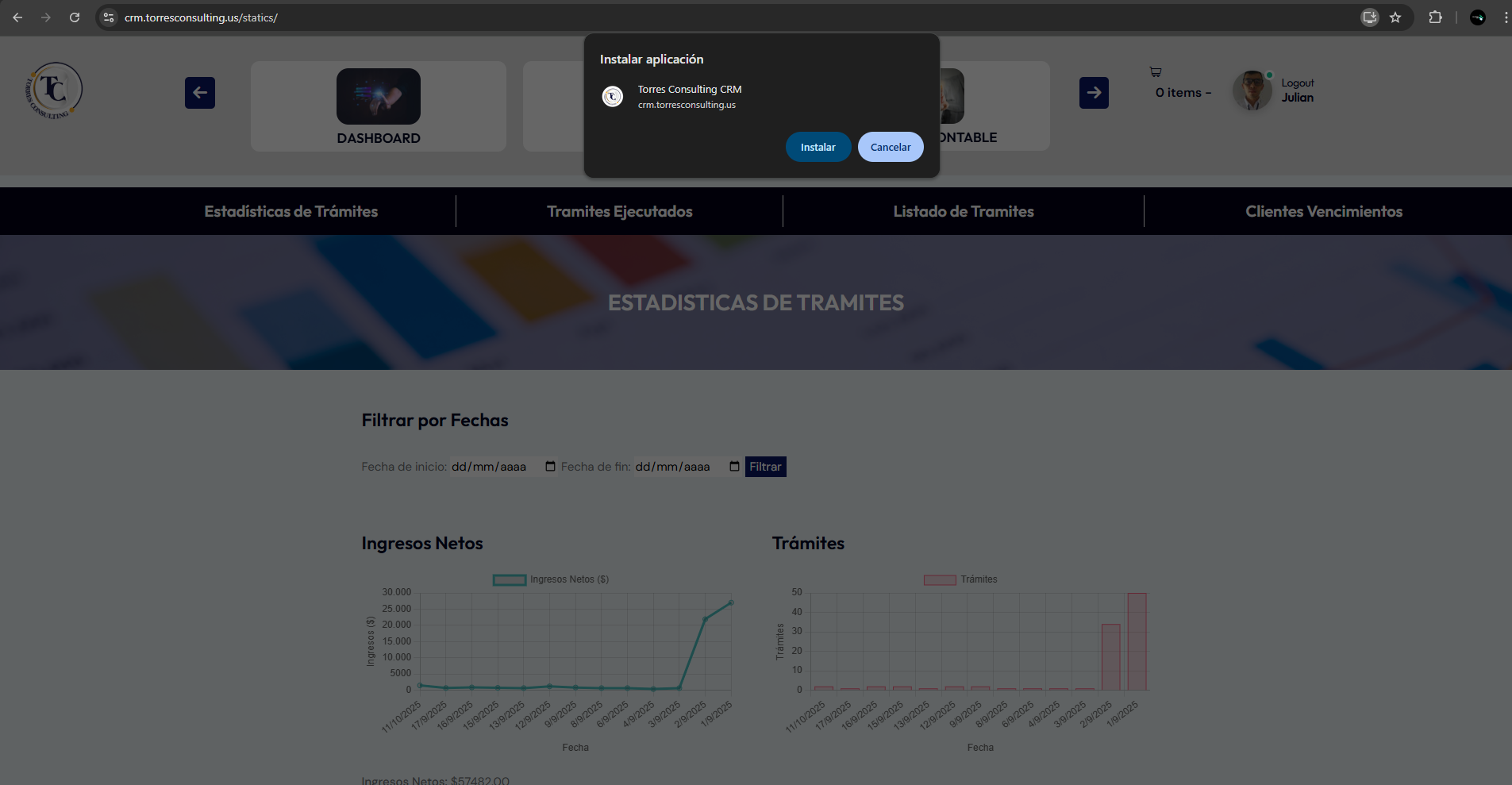This screenshot has height=785, width=1512.
Task: Open calendar picker for Fecha de inicio
Action: pos(550,467)
